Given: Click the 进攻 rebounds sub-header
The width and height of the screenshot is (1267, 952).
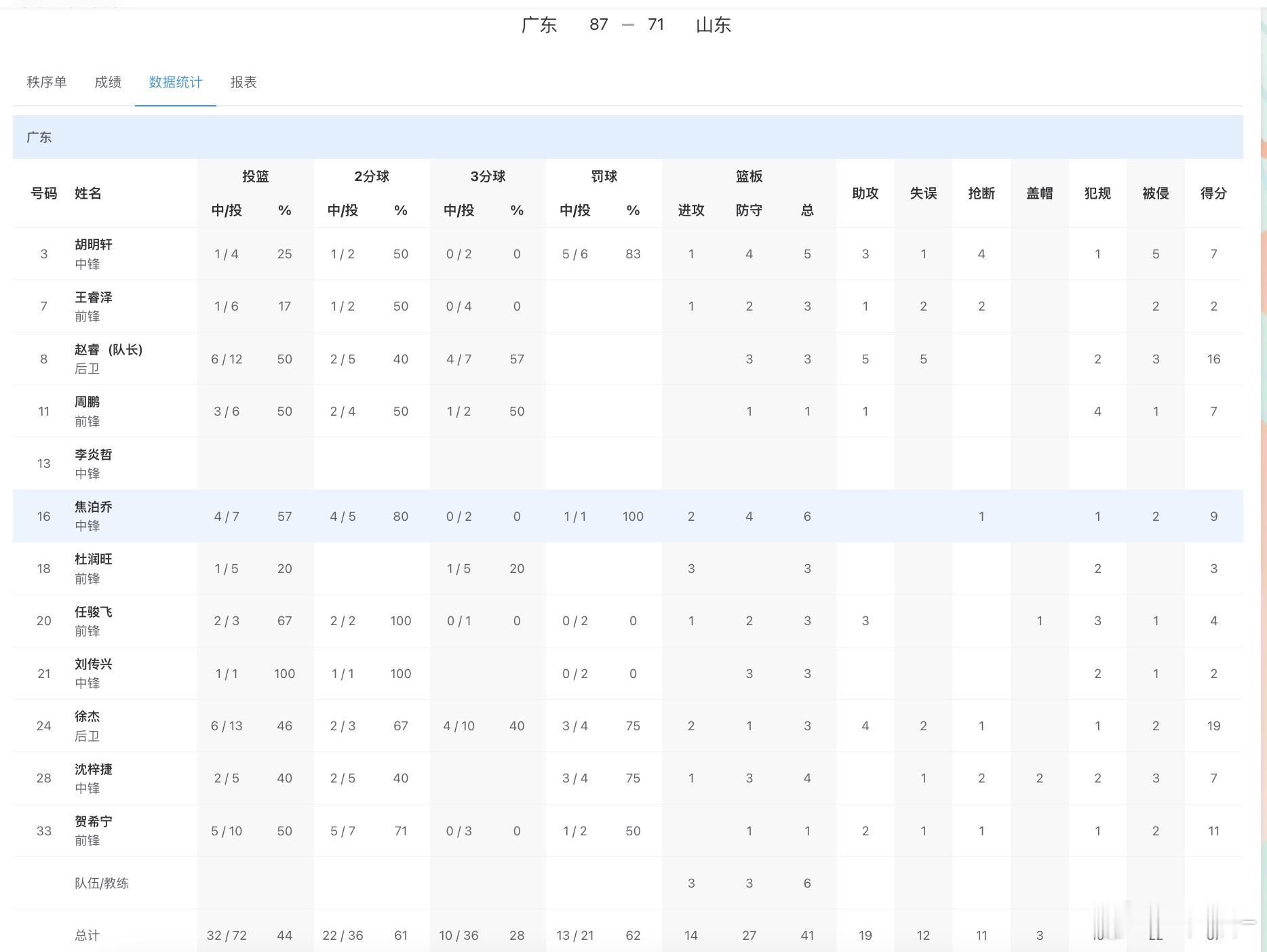Looking at the screenshot, I should tap(691, 210).
